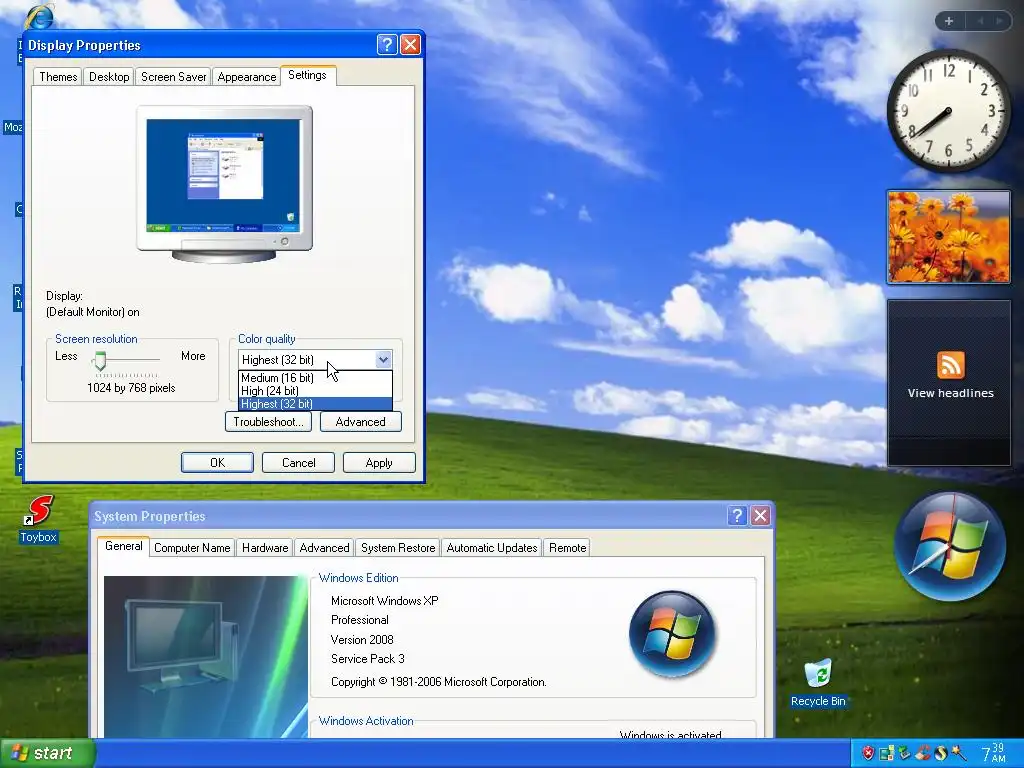The image size is (1024, 768).
Task: Open the Computer Name tab
Action: pos(192,548)
